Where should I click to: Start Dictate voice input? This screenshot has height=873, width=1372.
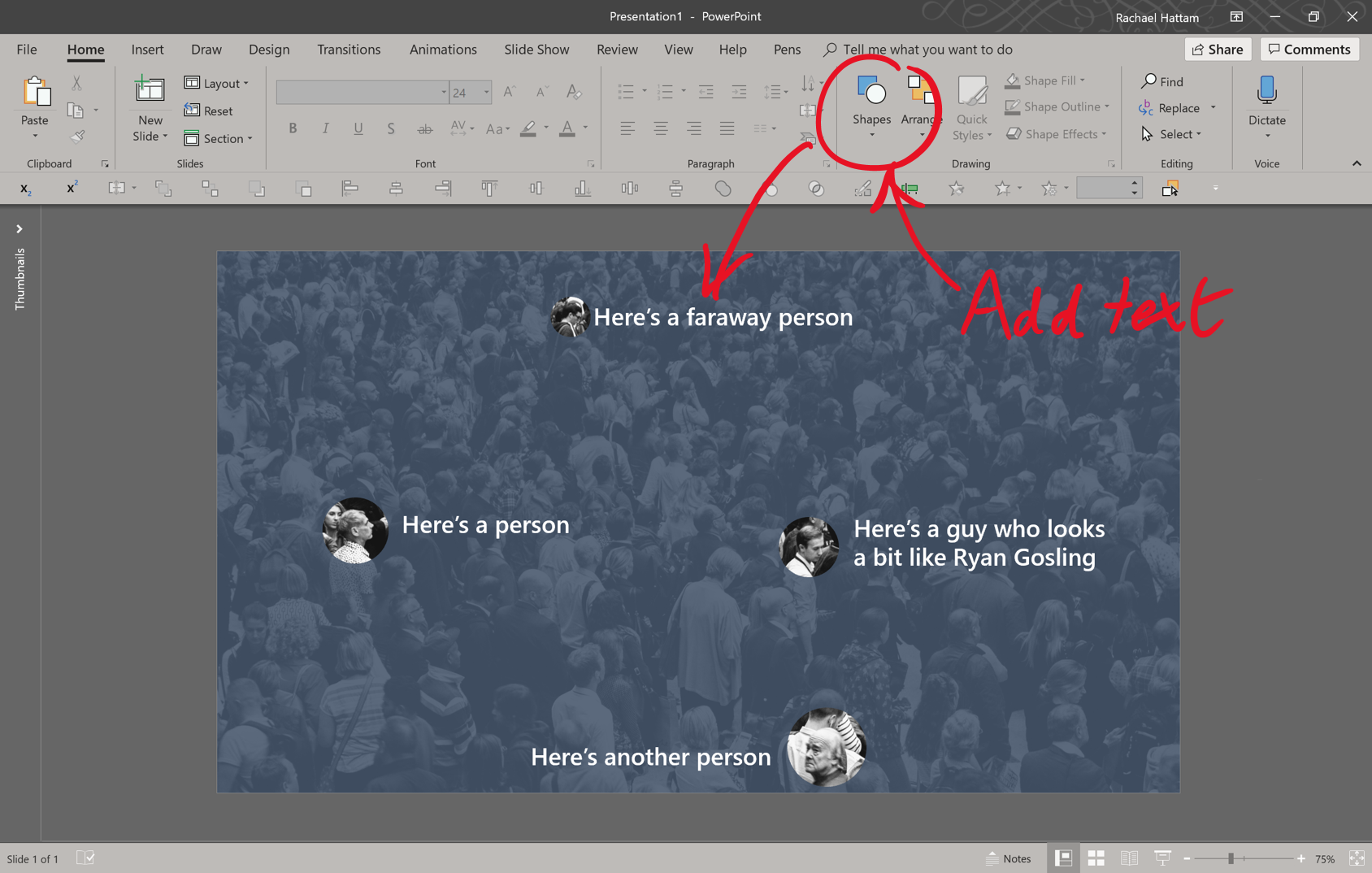[1266, 92]
